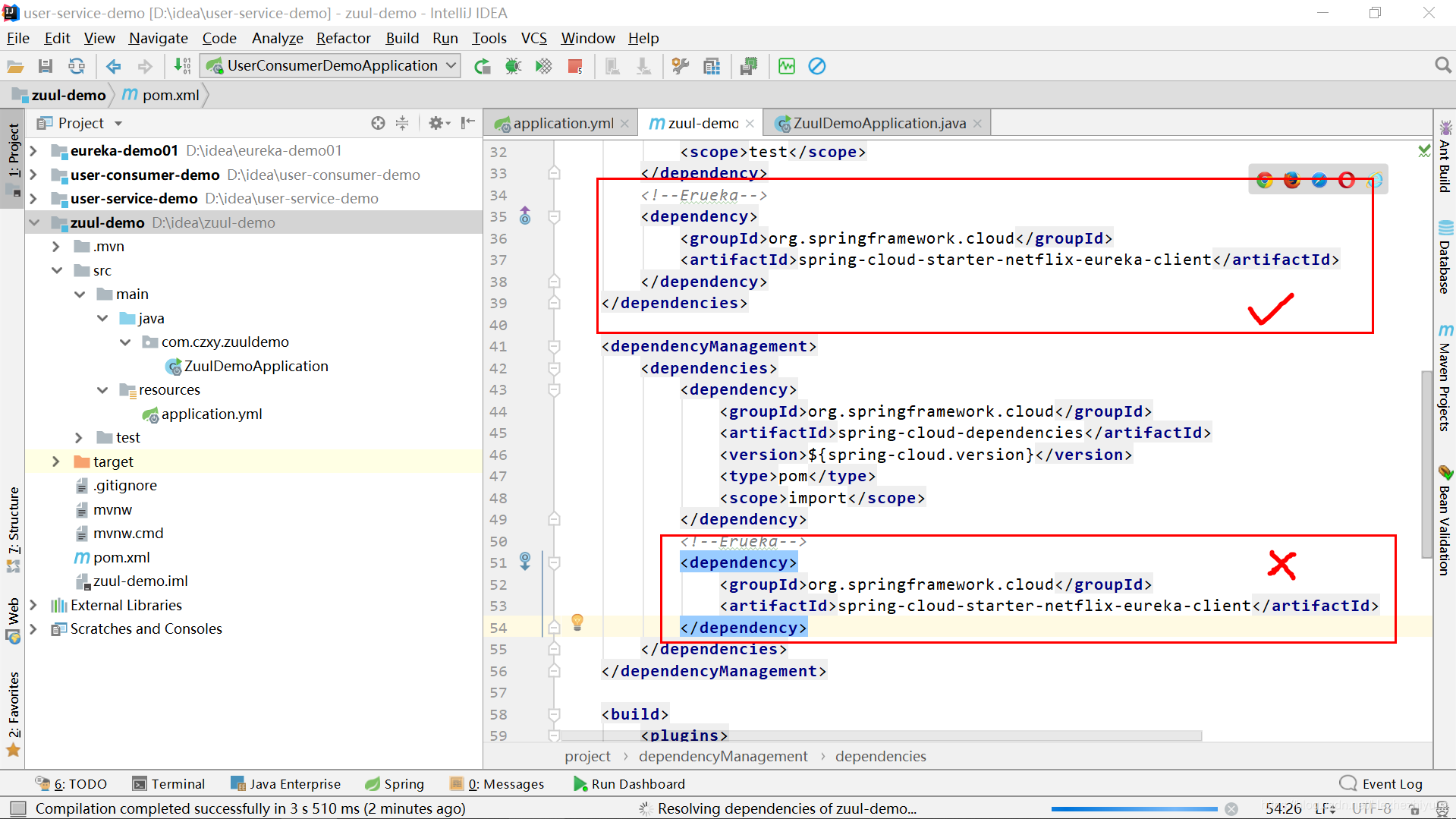Stop the running application
The width and height of the screenshot is (1456, 819).
pyautogui.click(x=575, y=66)
